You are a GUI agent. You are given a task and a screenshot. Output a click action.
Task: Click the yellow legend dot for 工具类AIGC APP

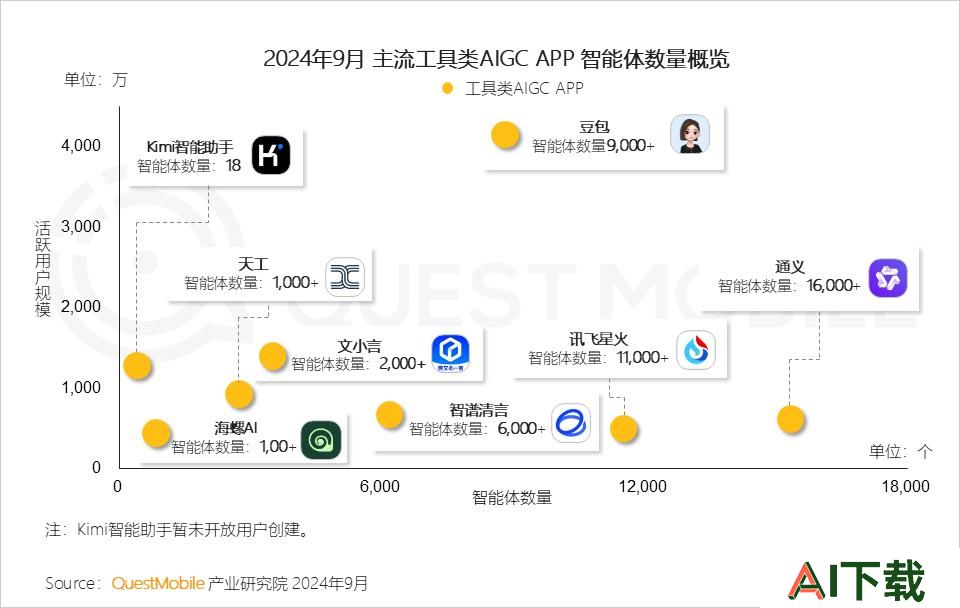coord(448,89)
